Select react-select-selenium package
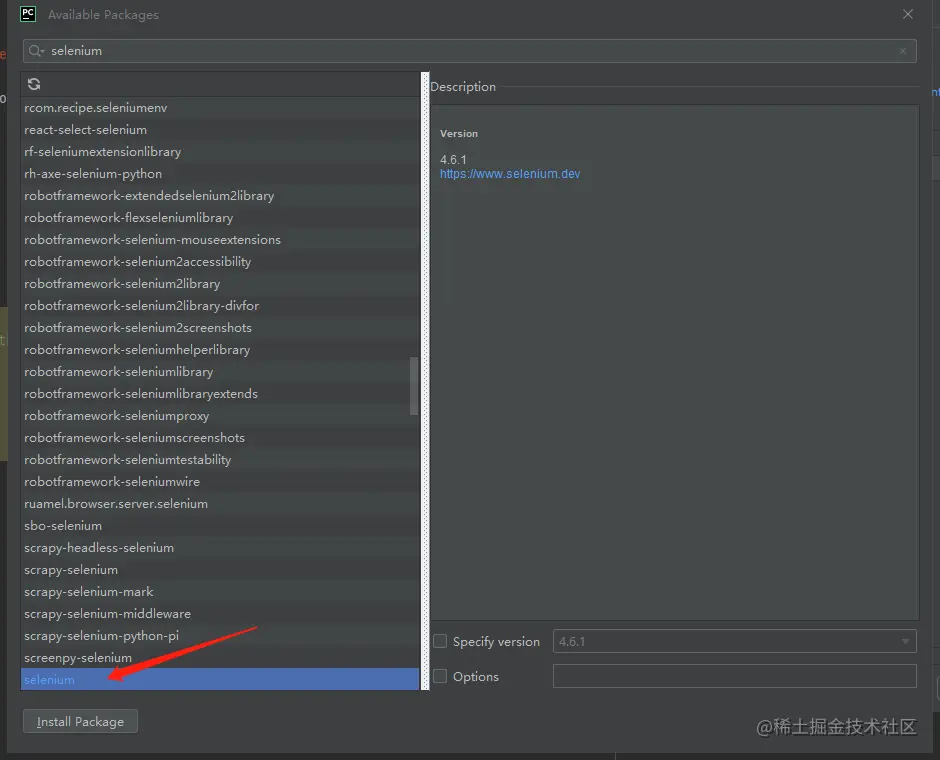Screen dimensions: 940x760 pyautogui.click(x=220, y=130)
